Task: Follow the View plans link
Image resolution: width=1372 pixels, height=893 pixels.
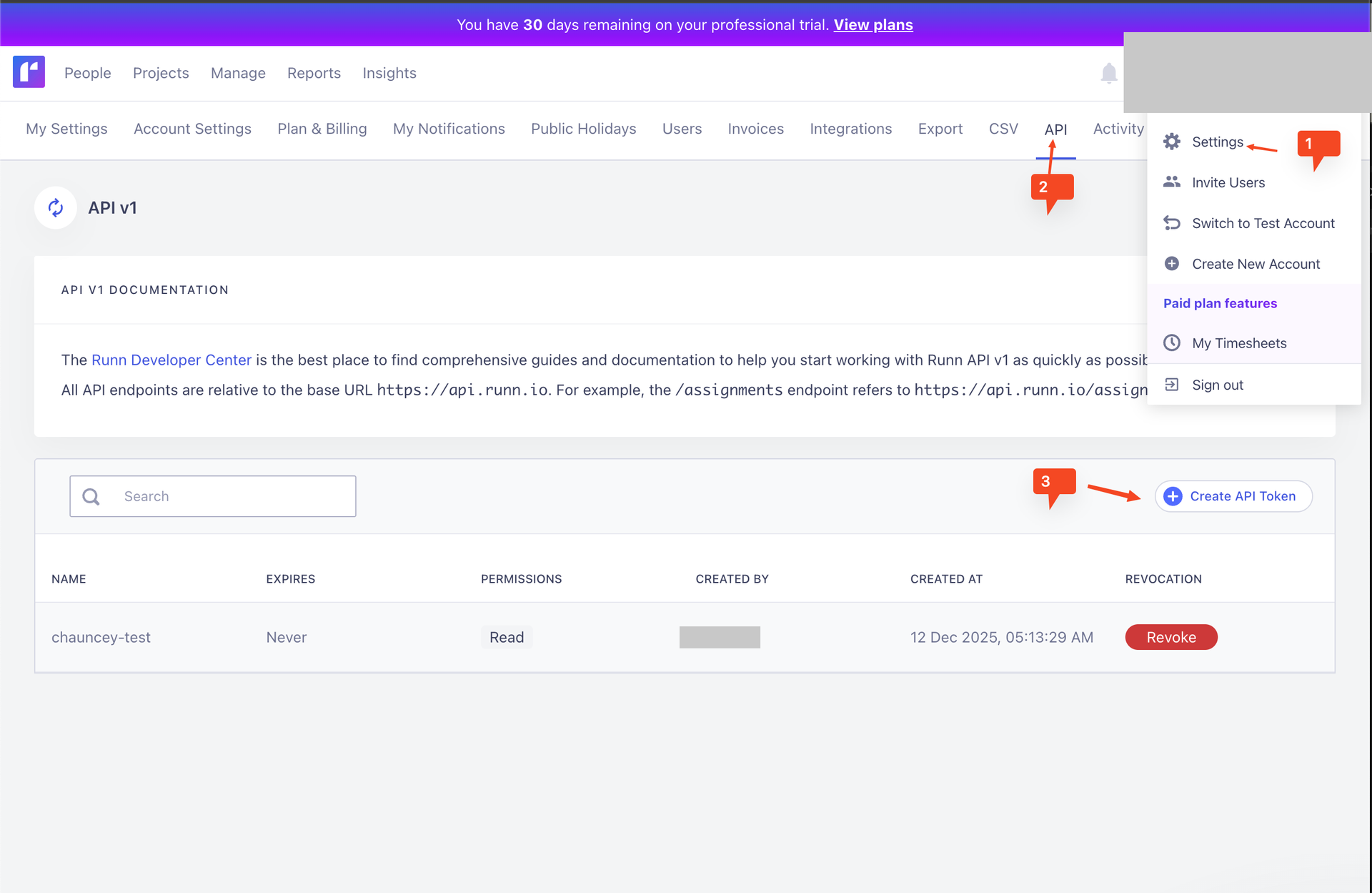Action: coord(873,24)
